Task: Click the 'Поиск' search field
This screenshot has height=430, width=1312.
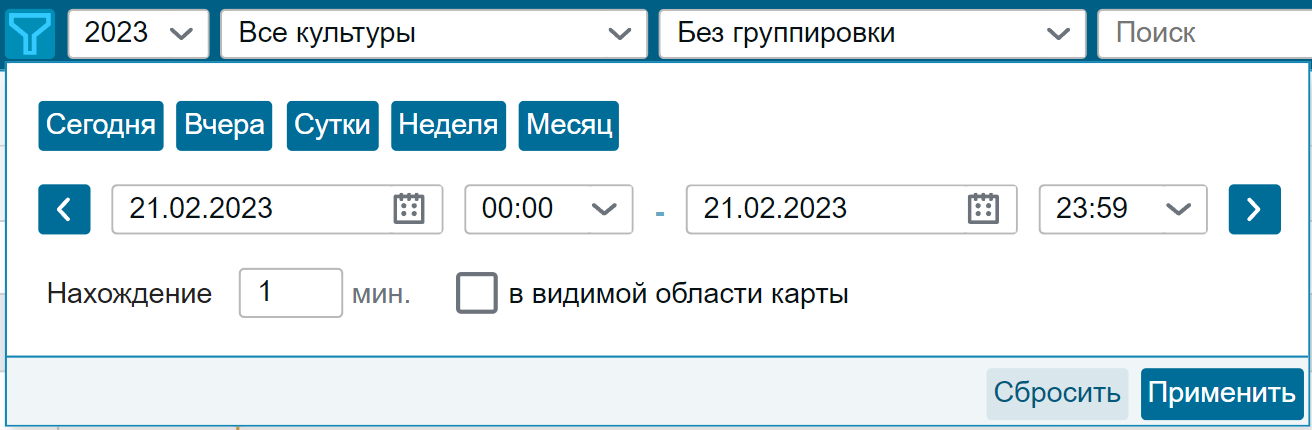Action: click(1204, 33)
